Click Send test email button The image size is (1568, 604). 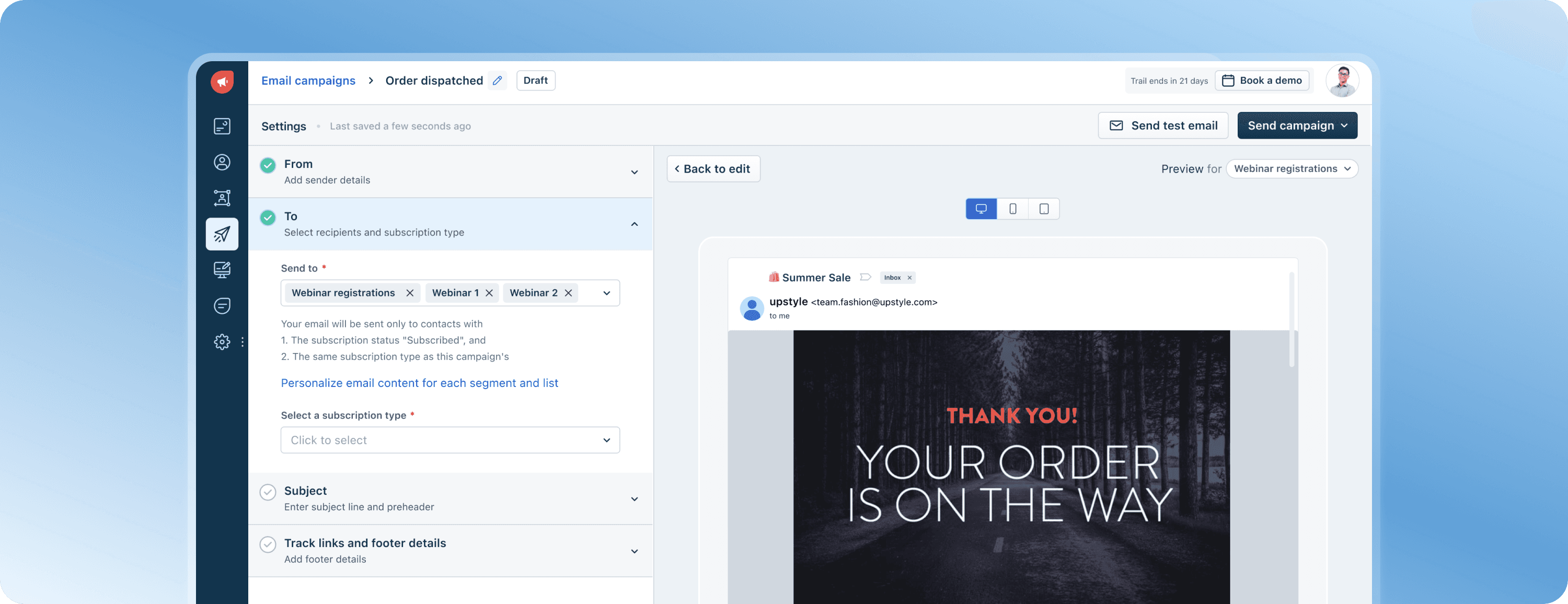[x=1162, y=126]
